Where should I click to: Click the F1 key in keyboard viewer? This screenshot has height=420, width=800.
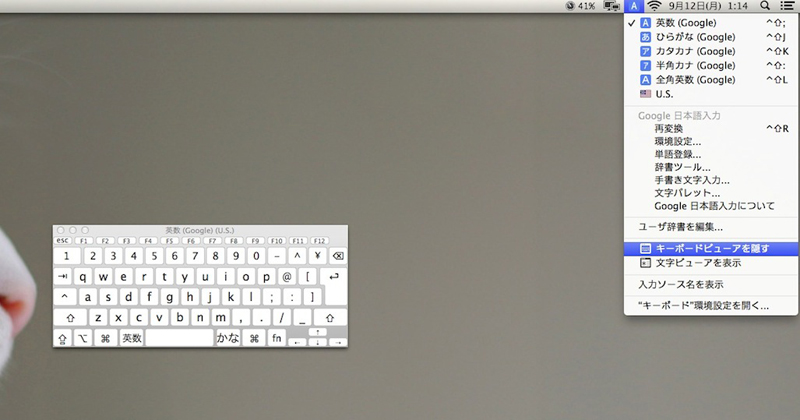coord(84,240)
